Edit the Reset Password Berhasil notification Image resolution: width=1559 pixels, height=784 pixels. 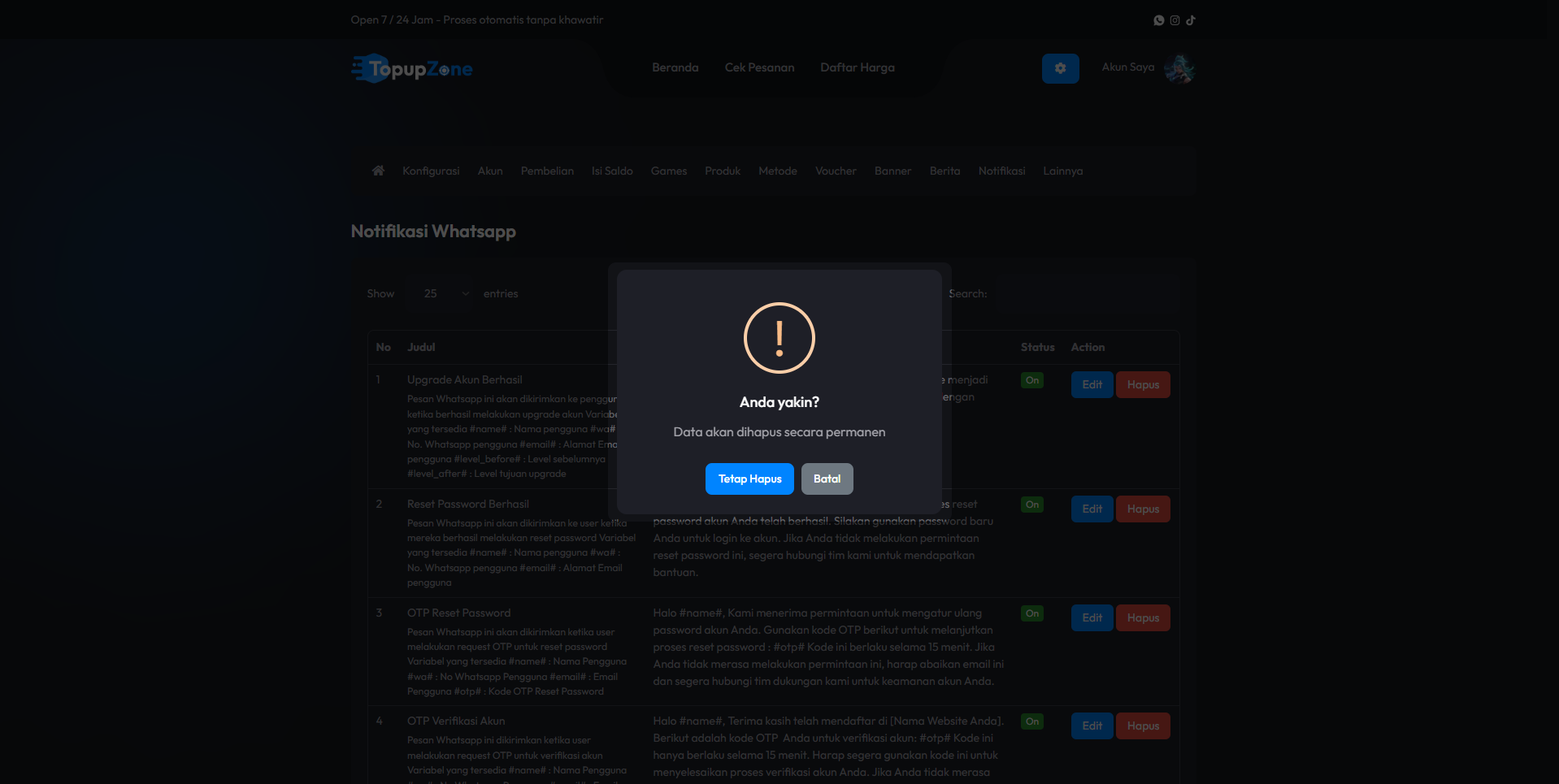point(1092,509)
